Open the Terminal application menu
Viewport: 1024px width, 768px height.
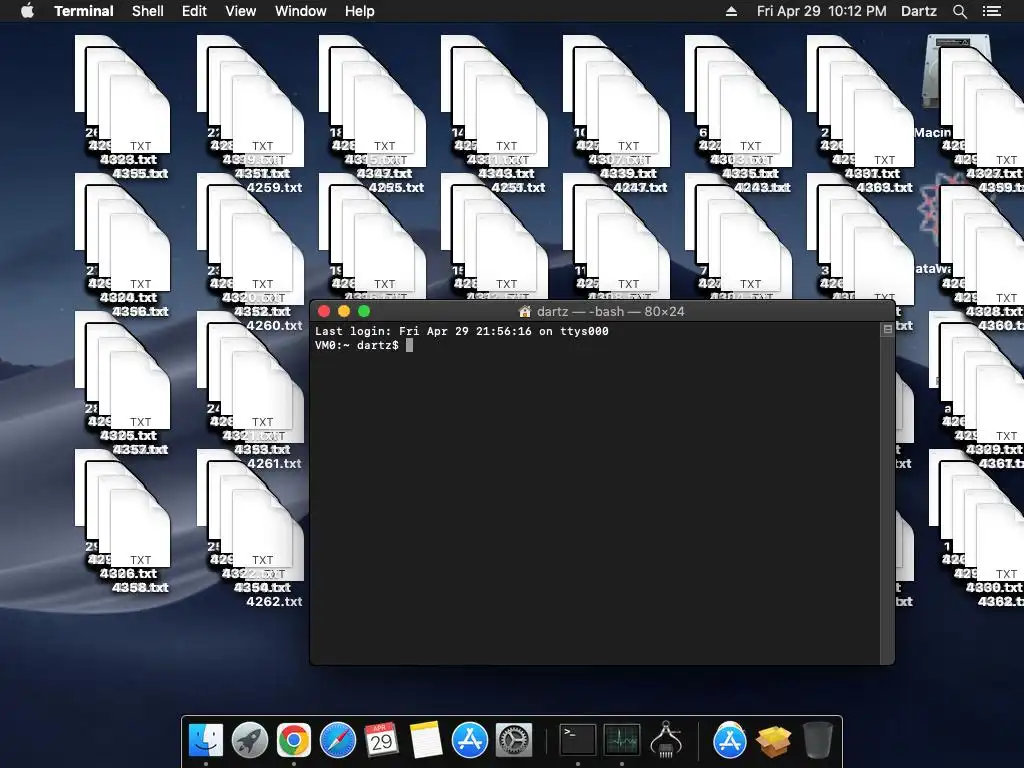pos(84,11)
